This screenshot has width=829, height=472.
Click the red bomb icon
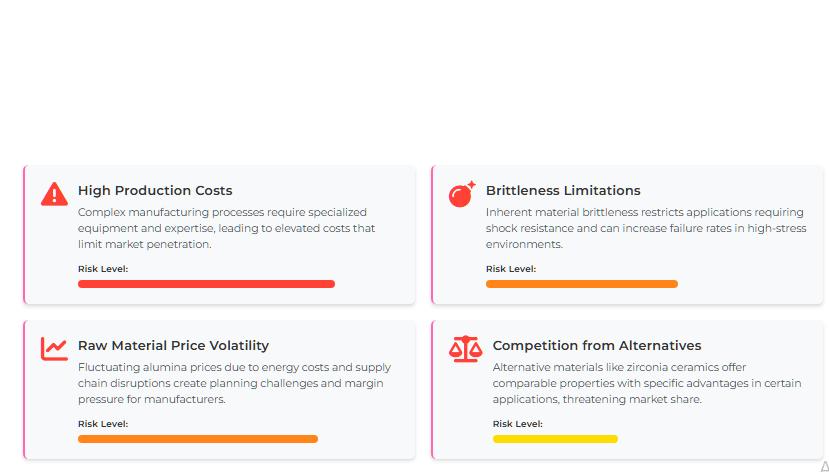(461, 194)
